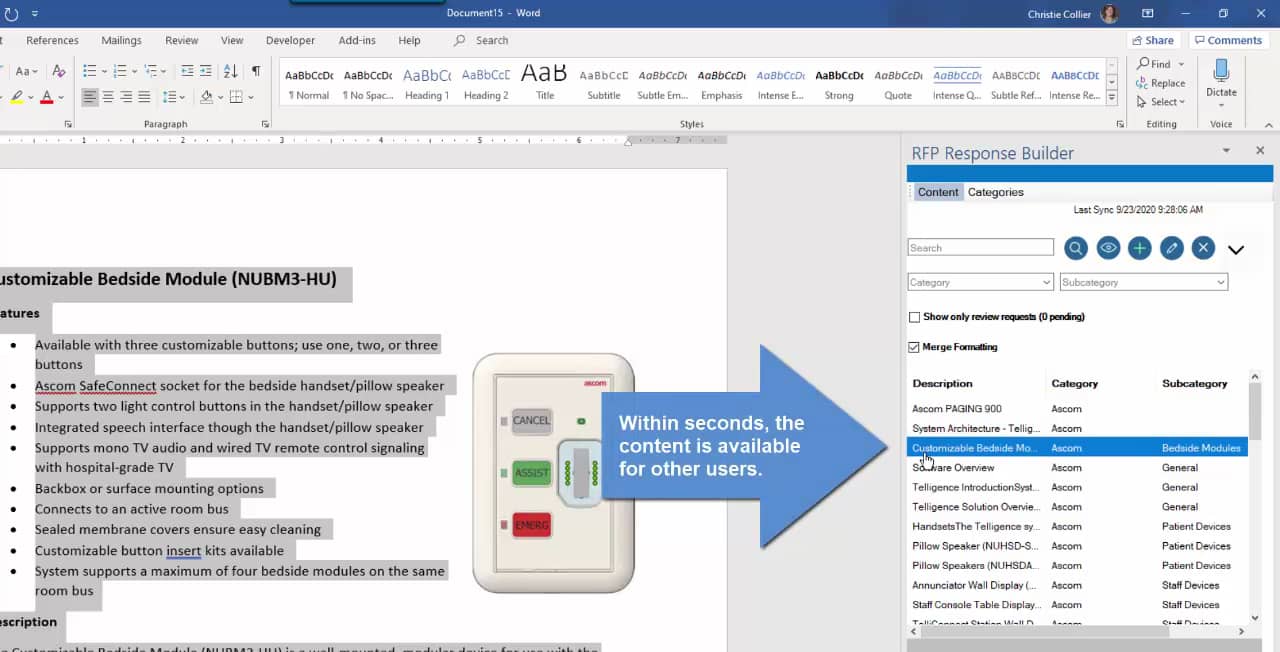
Task: Select the Ascom PAGING 900 row
Action: 1077,408
